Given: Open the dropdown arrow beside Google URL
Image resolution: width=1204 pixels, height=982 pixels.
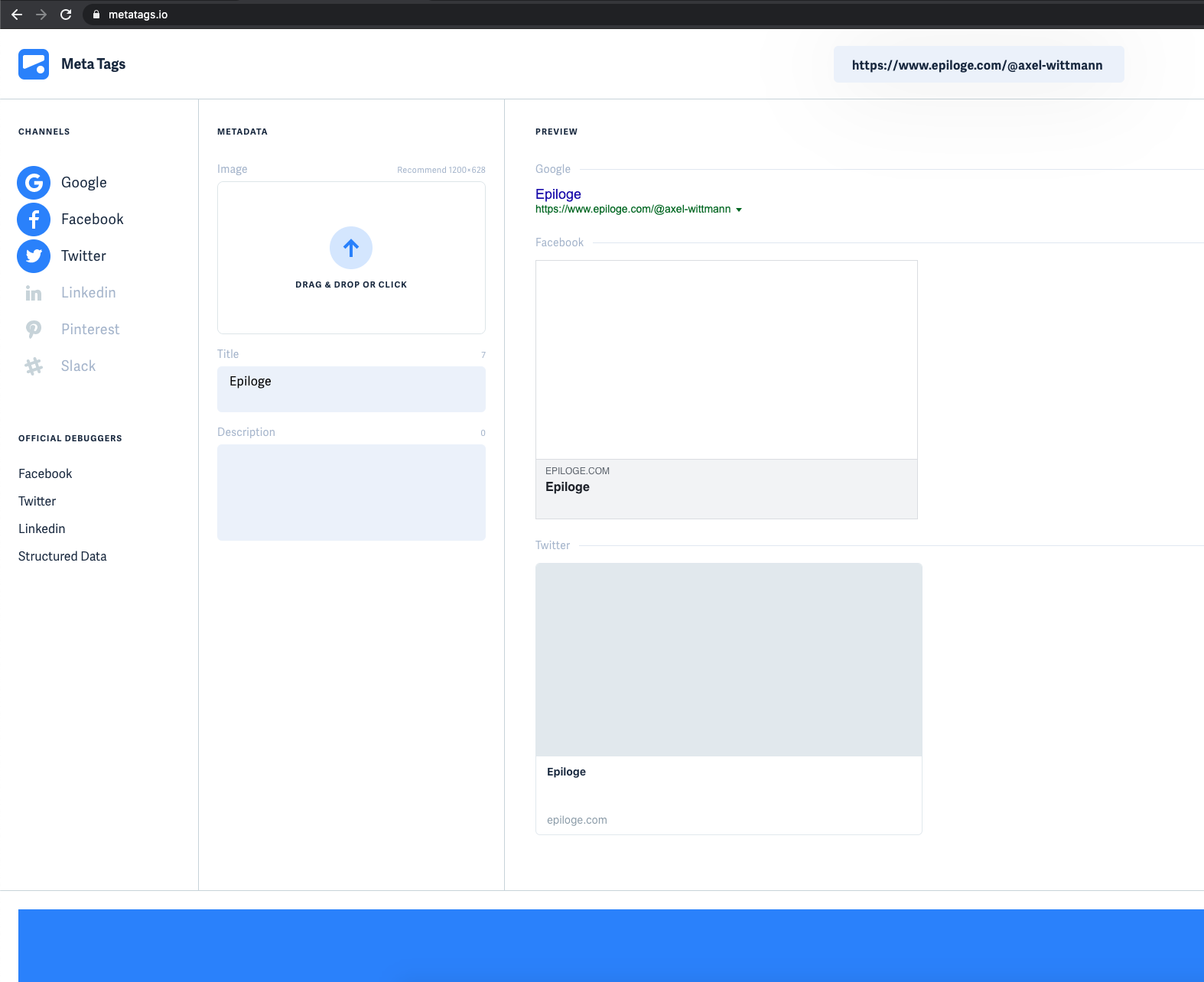Looking at the screenshot, I should click(x=739, y=210).
